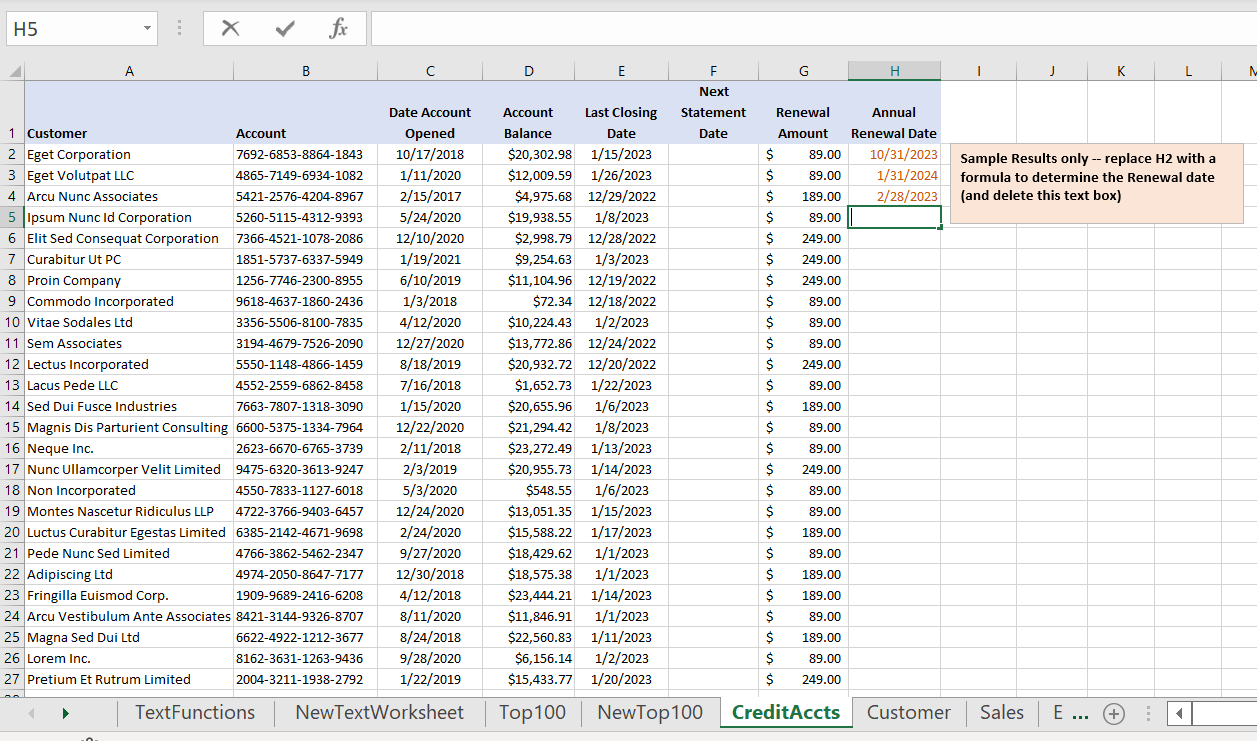Open the Insert Function fx dialog

click(339, 29)
